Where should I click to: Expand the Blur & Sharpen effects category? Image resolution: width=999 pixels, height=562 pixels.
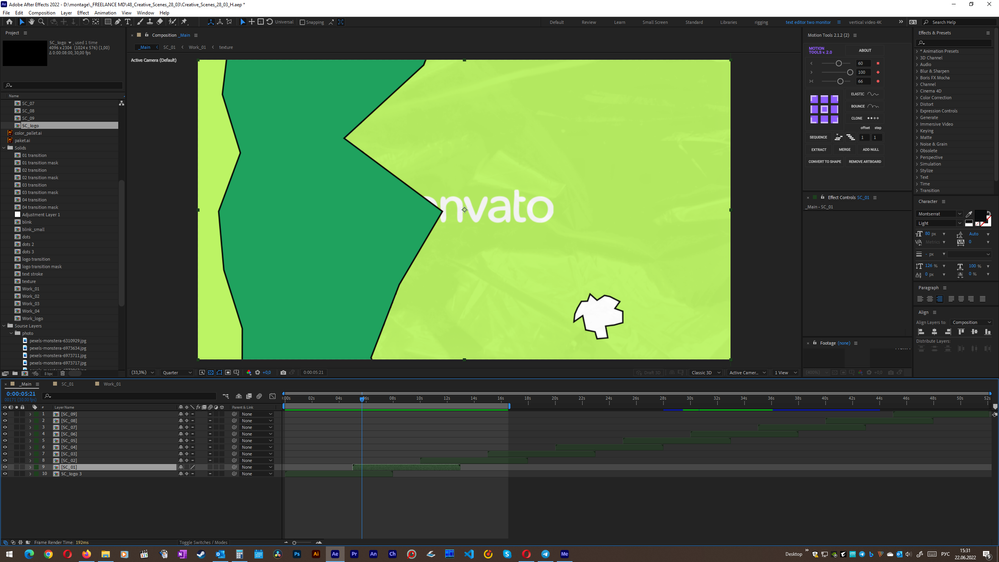pyautogui.click(x=917, y=71)
